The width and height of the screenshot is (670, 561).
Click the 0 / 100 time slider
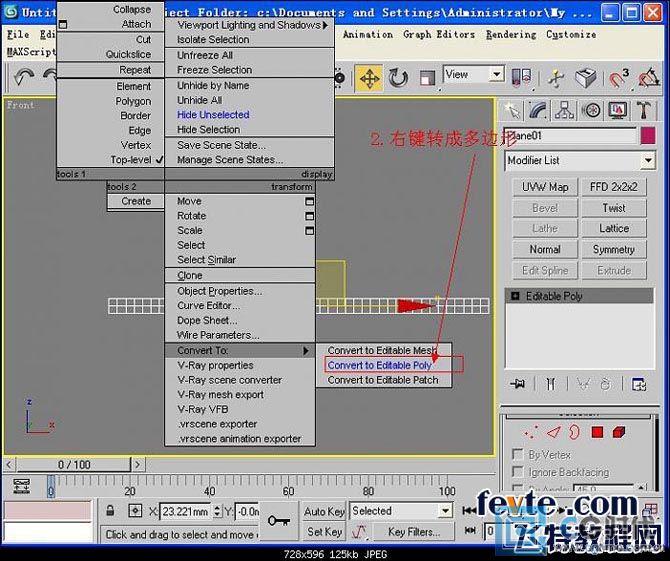coord(73,464)
